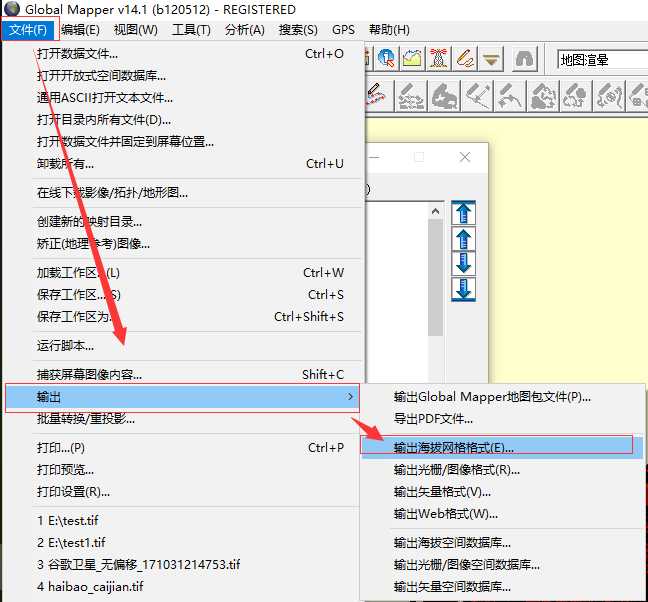Click the Global Mapper globe title icon
The width and height of the screenshot is (648, 602).
coord(12,9)
